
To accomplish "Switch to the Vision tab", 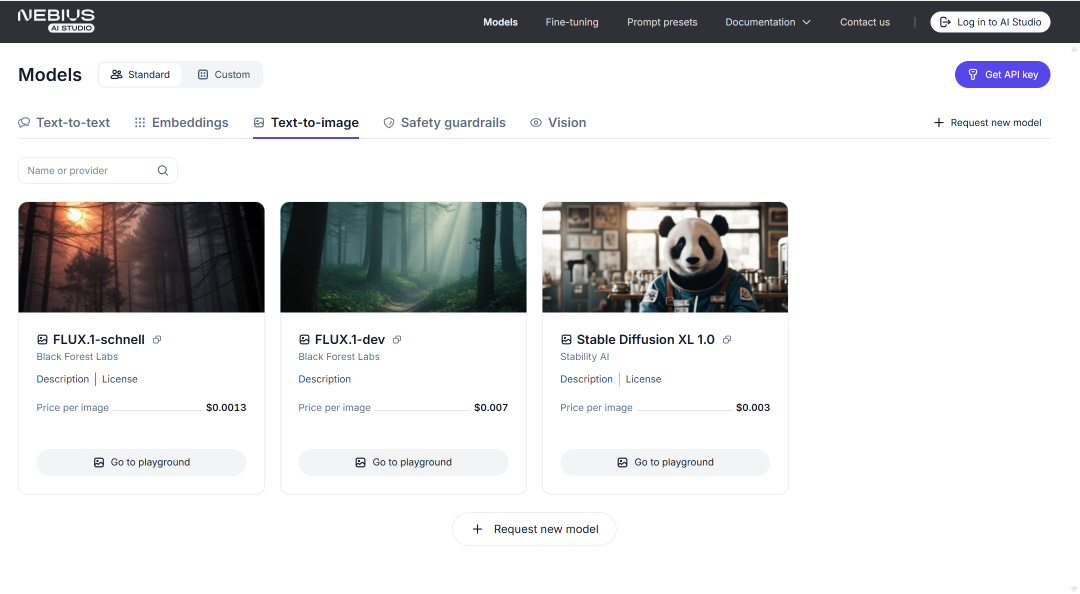I will point(558,123).
